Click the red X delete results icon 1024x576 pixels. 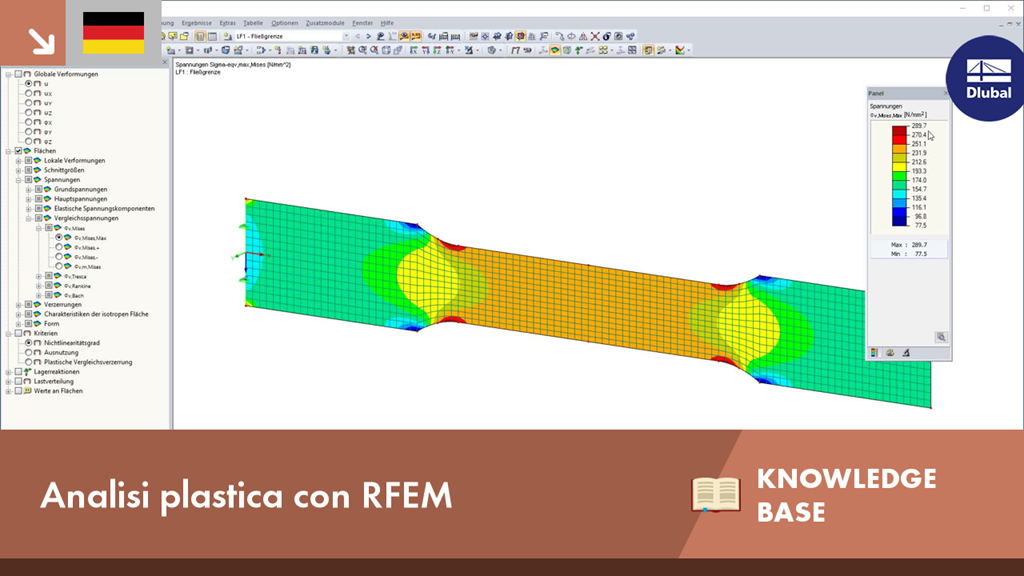point(595,37)
